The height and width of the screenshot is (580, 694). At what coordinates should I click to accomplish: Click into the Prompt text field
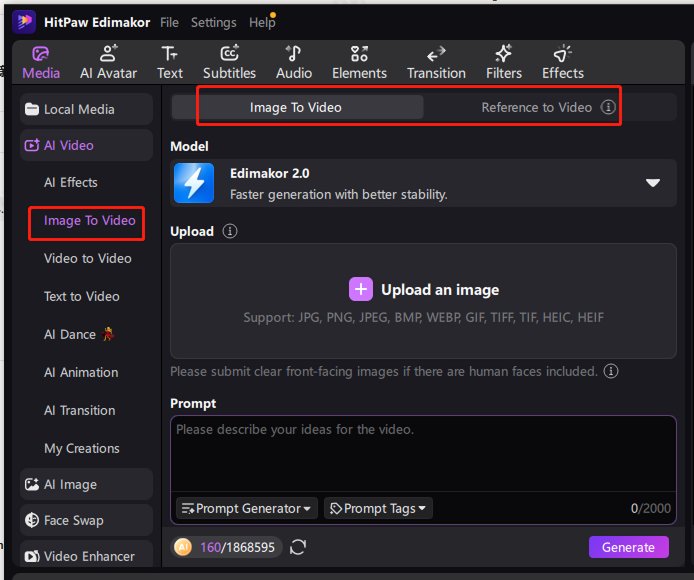tap(423, 455)
